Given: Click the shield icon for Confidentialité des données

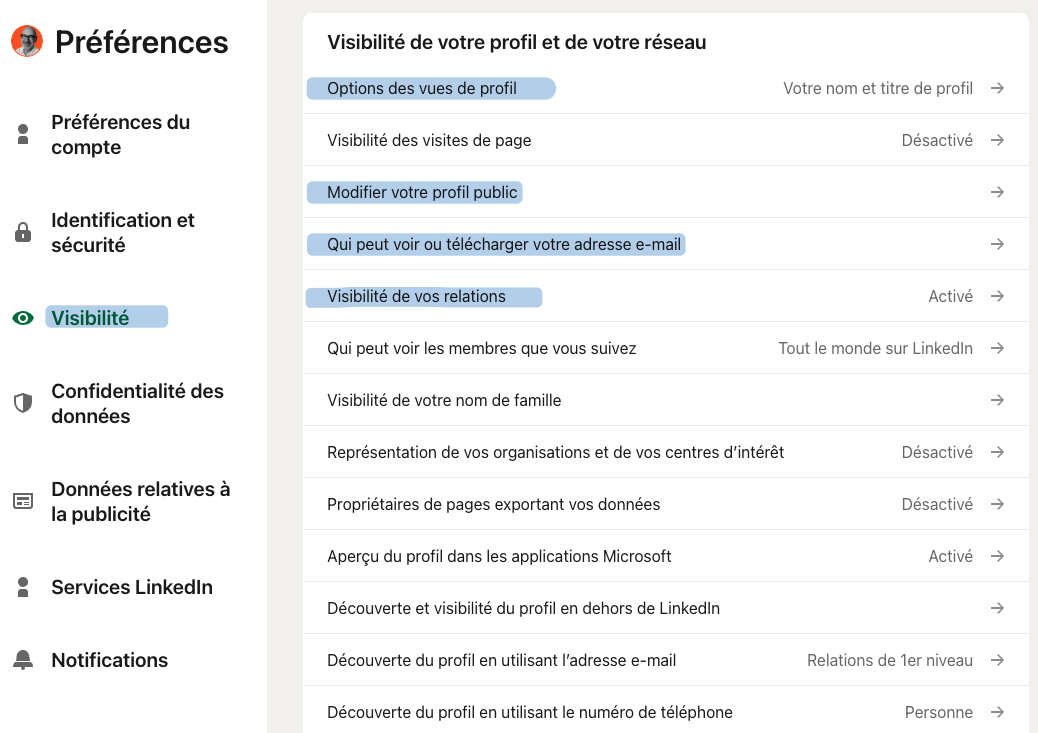Looking at the screenshot, I should 22,403.
